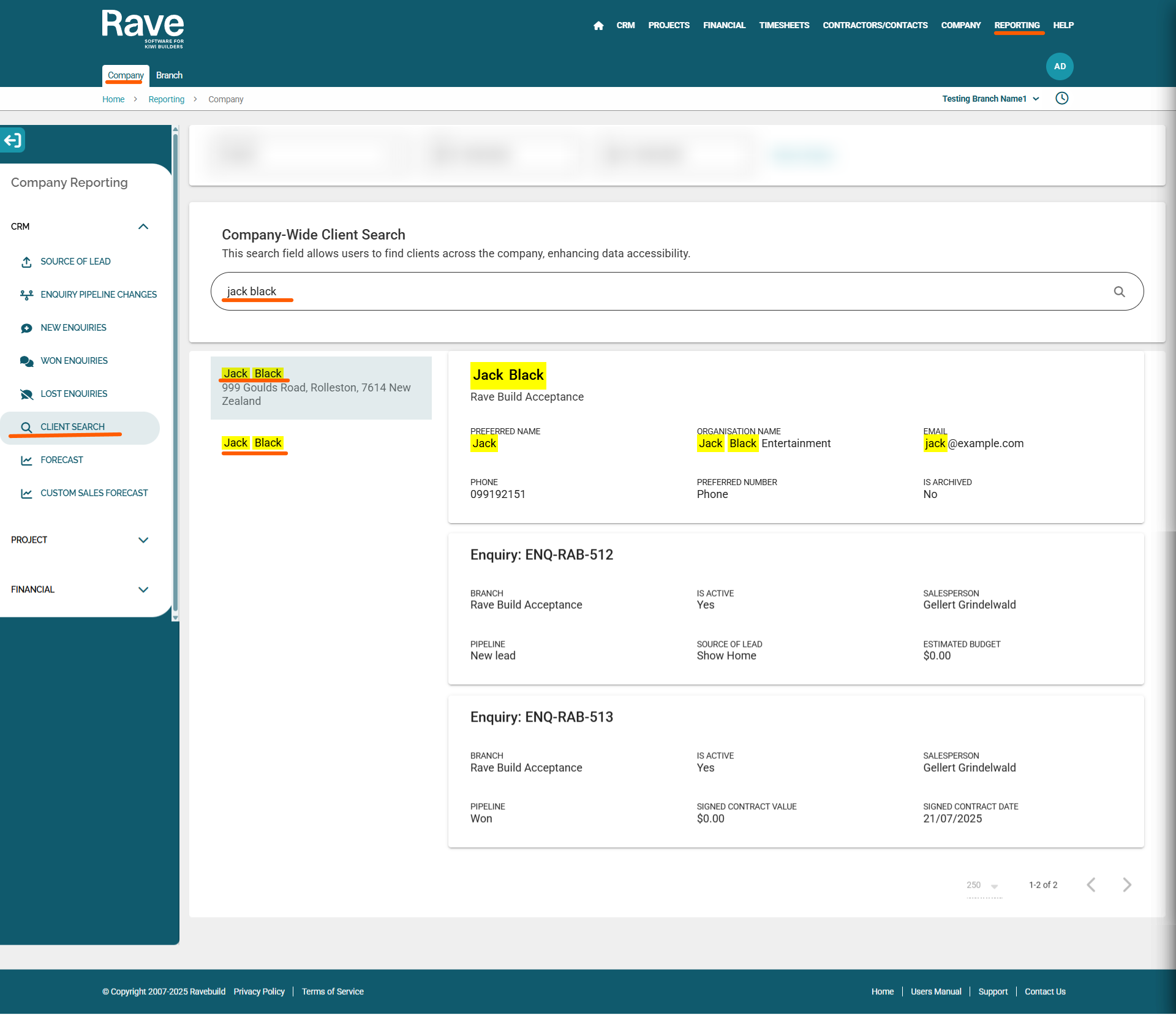
Task: Open the Contact Us footer link
Action: tap(1045, 992)
